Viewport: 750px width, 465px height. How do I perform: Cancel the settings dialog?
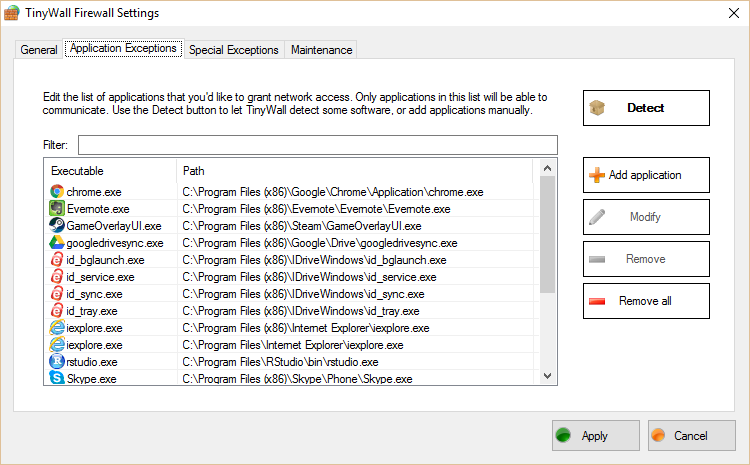point(692,435)
